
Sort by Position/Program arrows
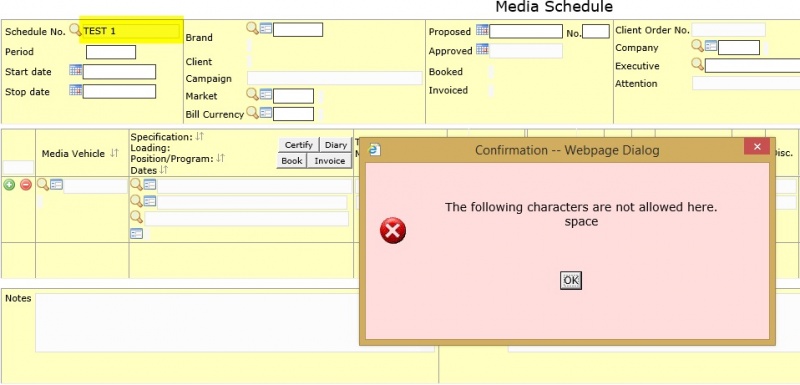[x=220, y=158]
